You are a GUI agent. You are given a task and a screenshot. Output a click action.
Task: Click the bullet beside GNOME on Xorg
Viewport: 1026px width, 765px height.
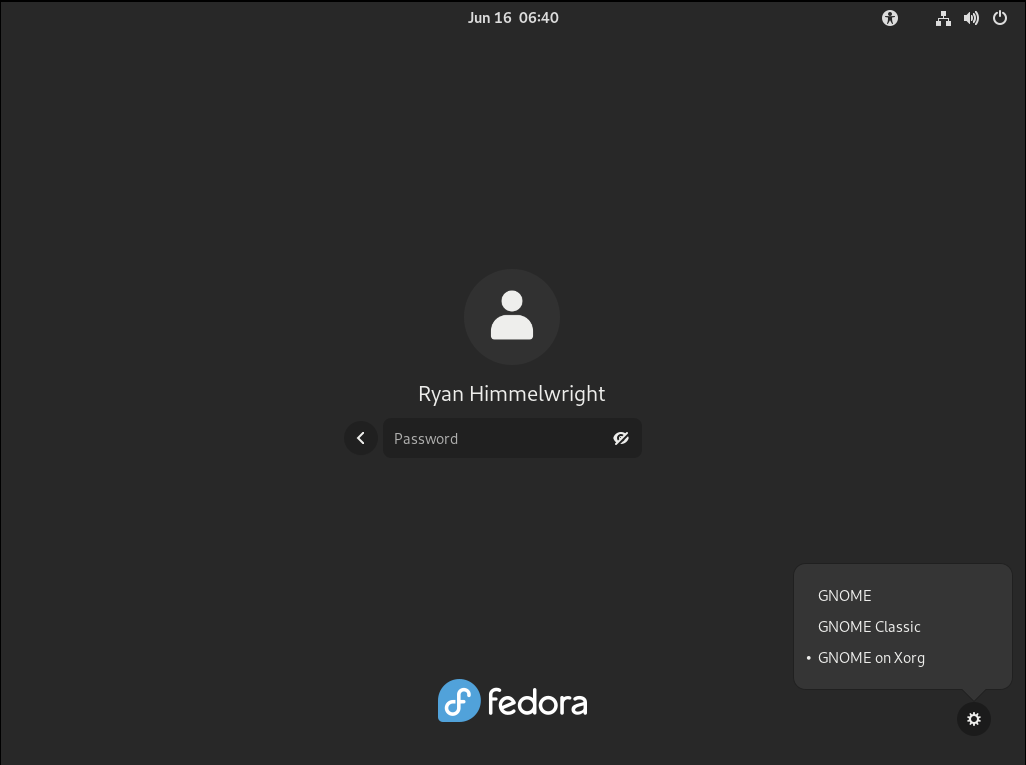808,658
